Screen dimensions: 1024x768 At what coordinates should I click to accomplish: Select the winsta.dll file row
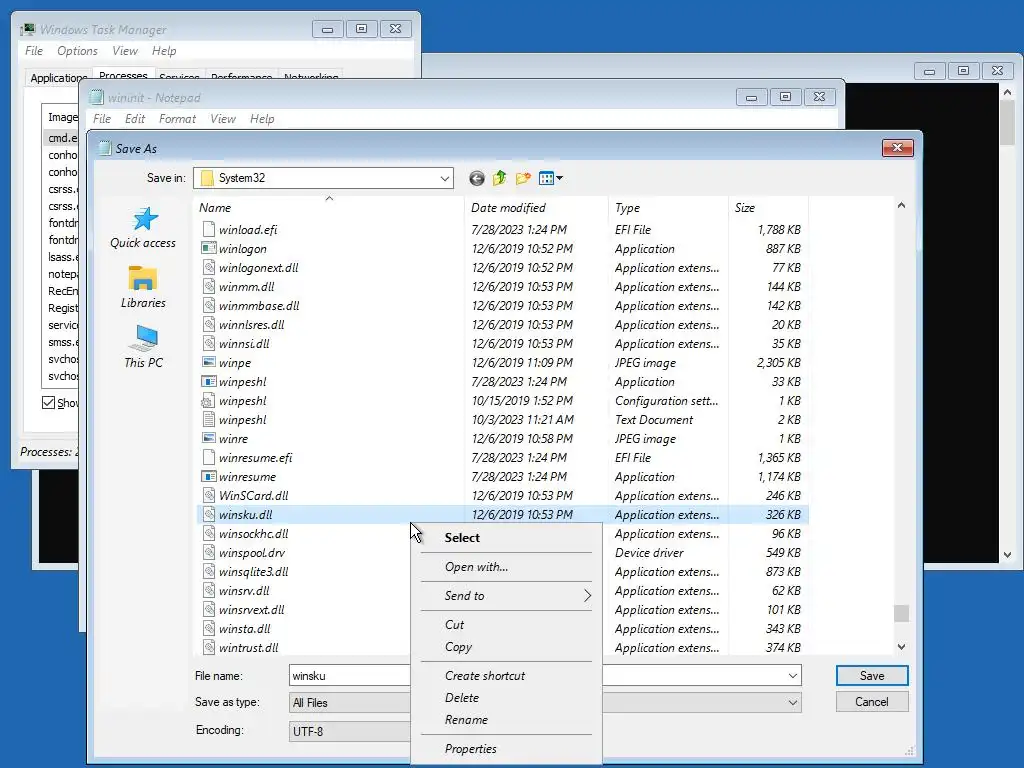(x=502, y=628)
